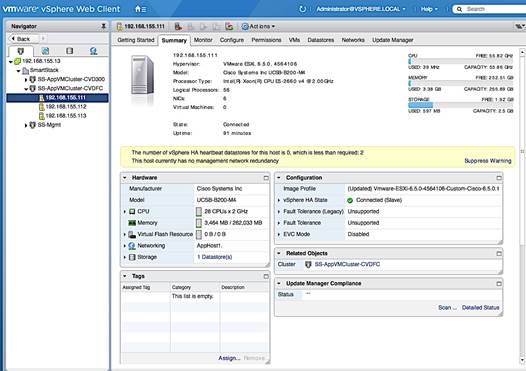
Task: Click the Memory usage bar
Action: tap(460, 83)
